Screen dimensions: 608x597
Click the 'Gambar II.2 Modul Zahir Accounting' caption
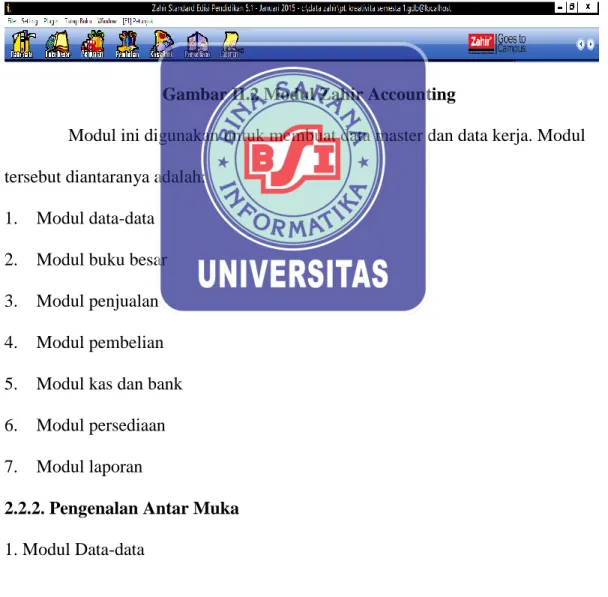309,94
